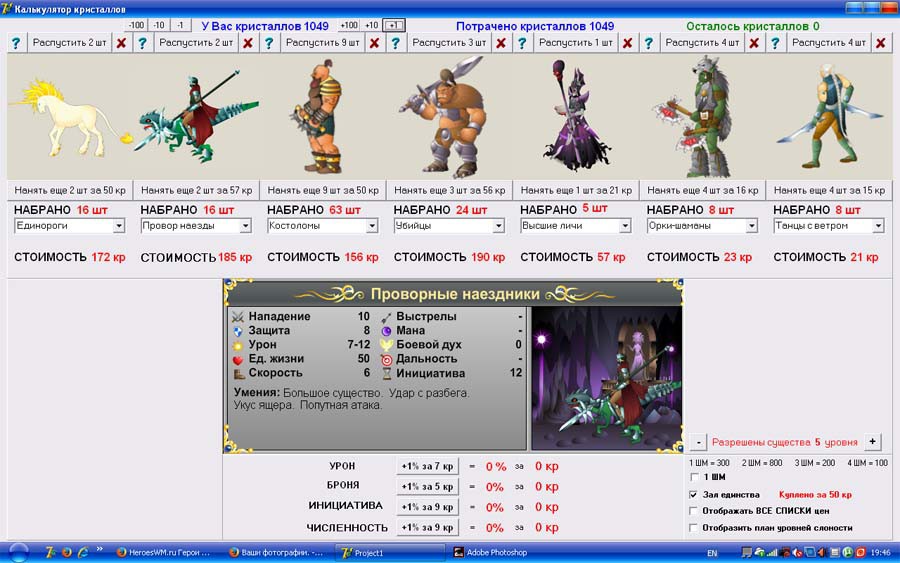Open help for Проворные наездники column
This screenshot has width=900, height=563.
(142, 43)
